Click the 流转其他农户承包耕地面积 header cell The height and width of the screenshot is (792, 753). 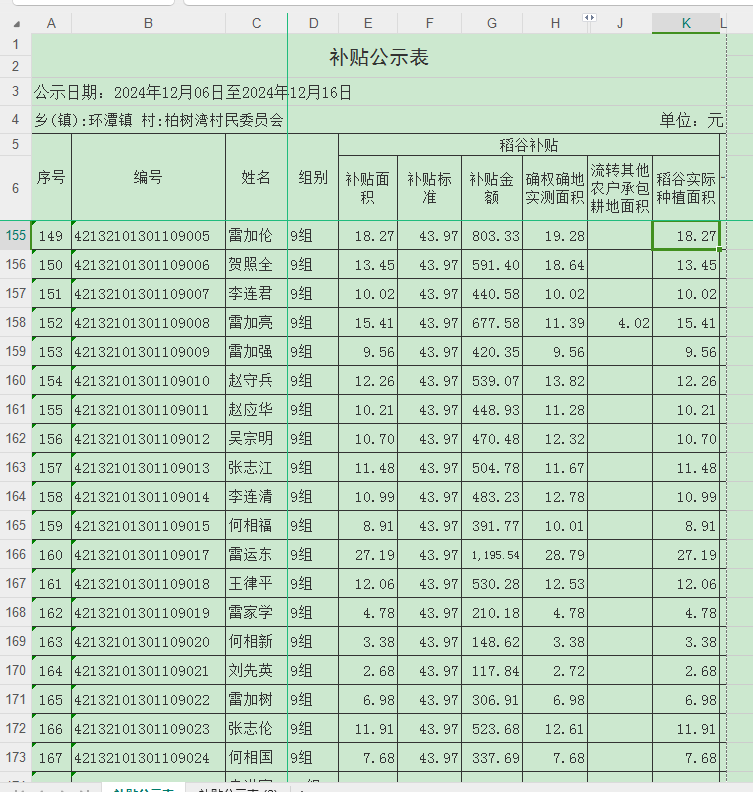[x=620, y=188]
